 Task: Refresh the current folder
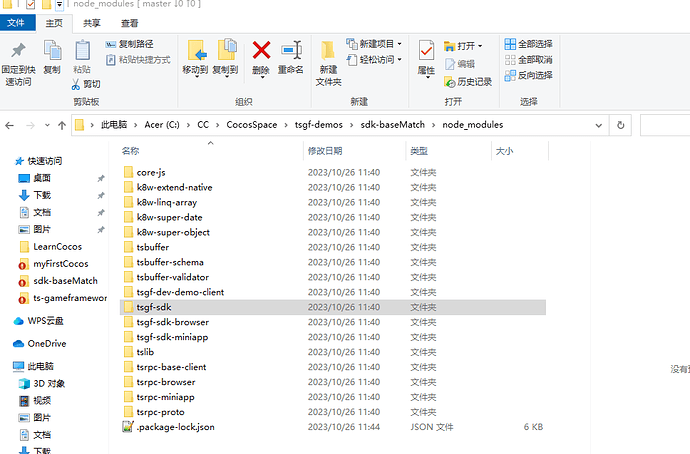click(620, 125)
